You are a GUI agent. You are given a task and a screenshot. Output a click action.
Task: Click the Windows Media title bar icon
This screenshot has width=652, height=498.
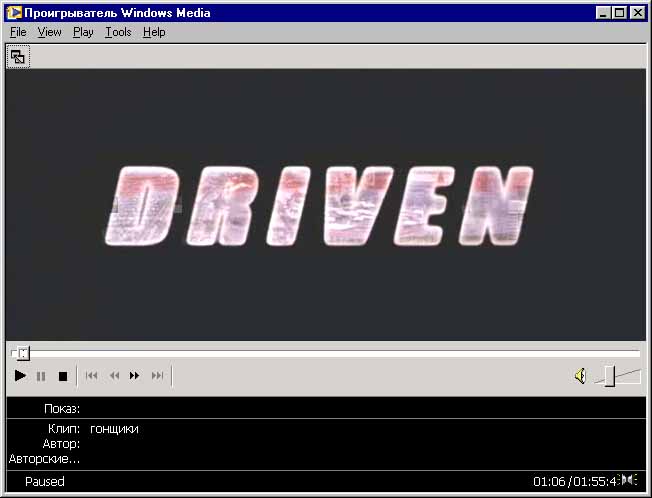[14, 12]
